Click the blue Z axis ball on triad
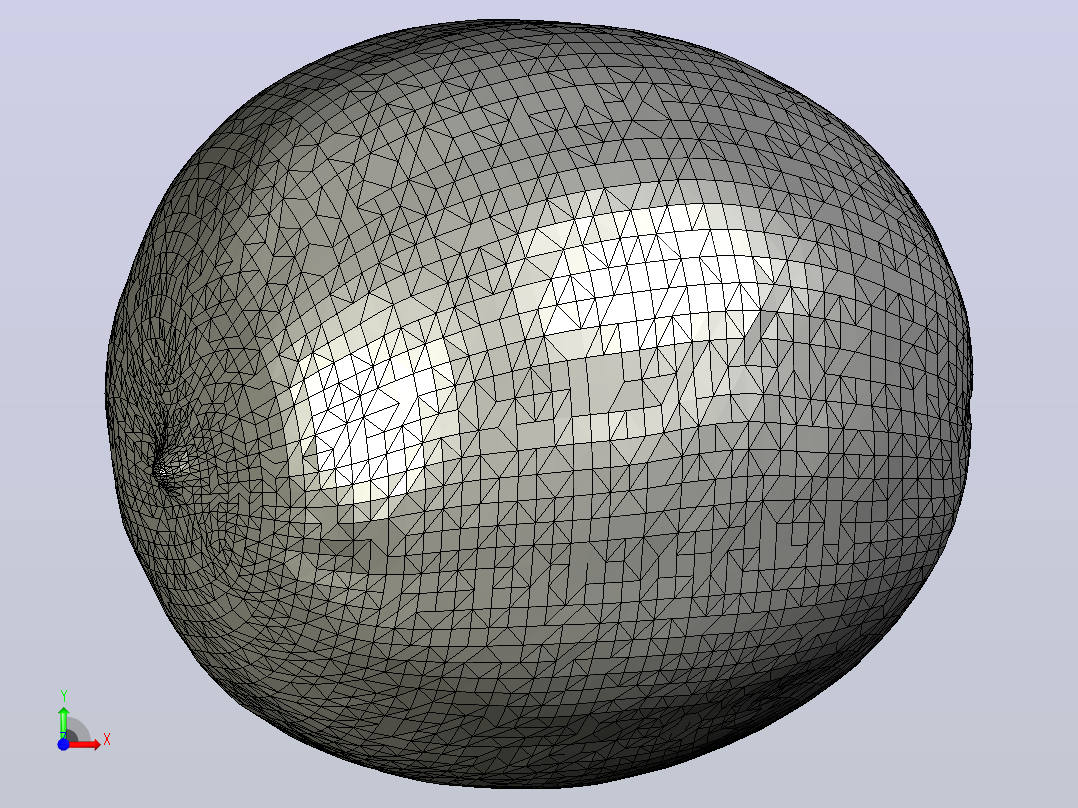The width and height of the screenshot is (1078, 808). (x=63, y=744)
